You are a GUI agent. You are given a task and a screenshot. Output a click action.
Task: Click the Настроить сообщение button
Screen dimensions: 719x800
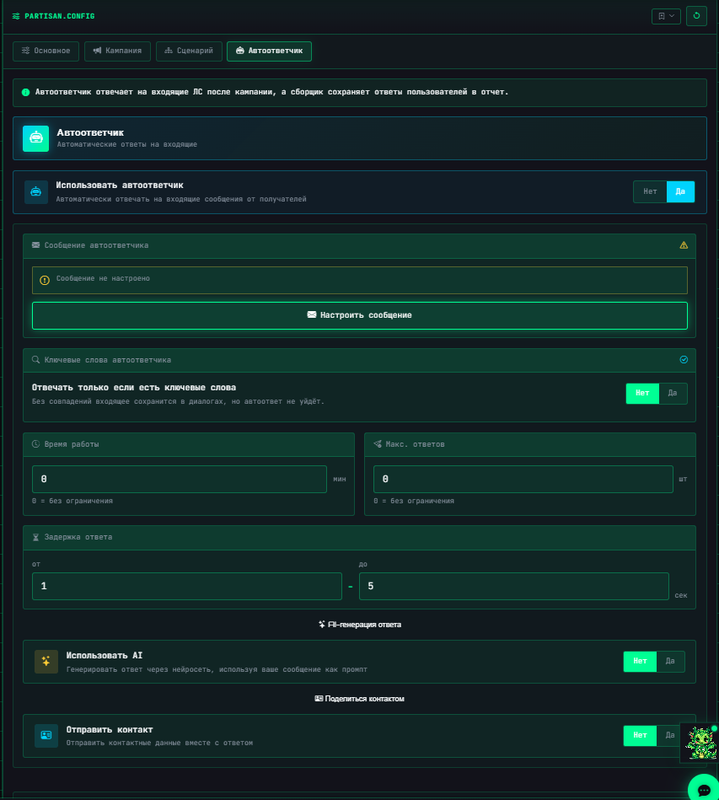coord(360,316)
